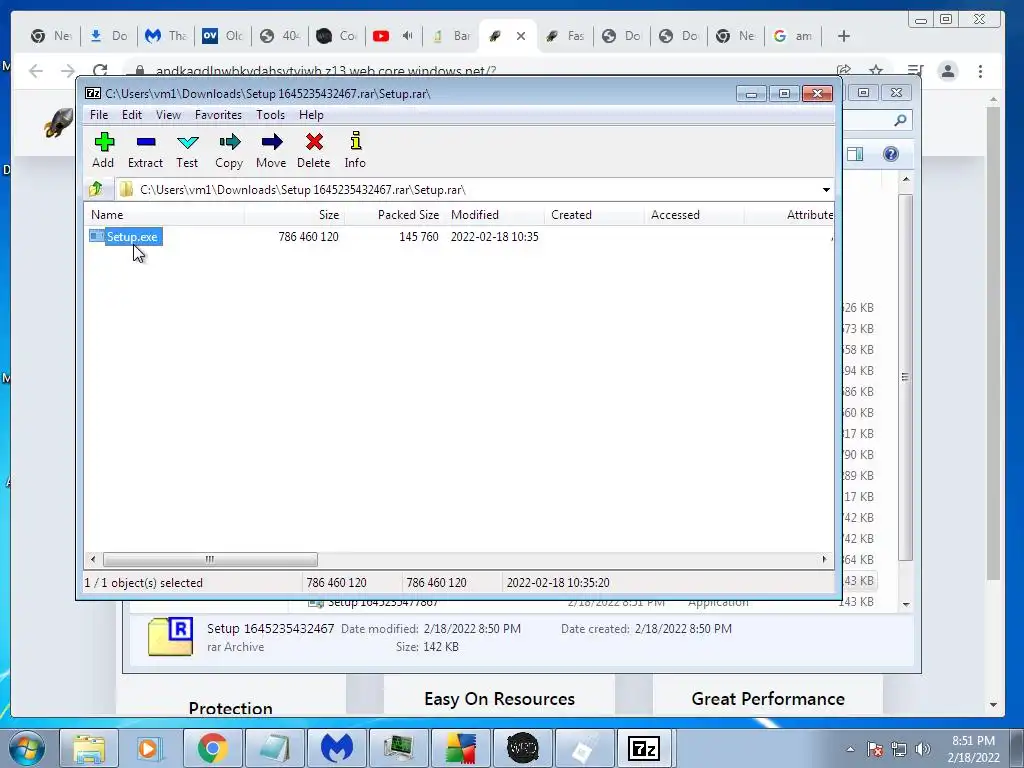This screenshot has height=768, width=1024.
Task: Open the View menu
Action: click(168, 115)
